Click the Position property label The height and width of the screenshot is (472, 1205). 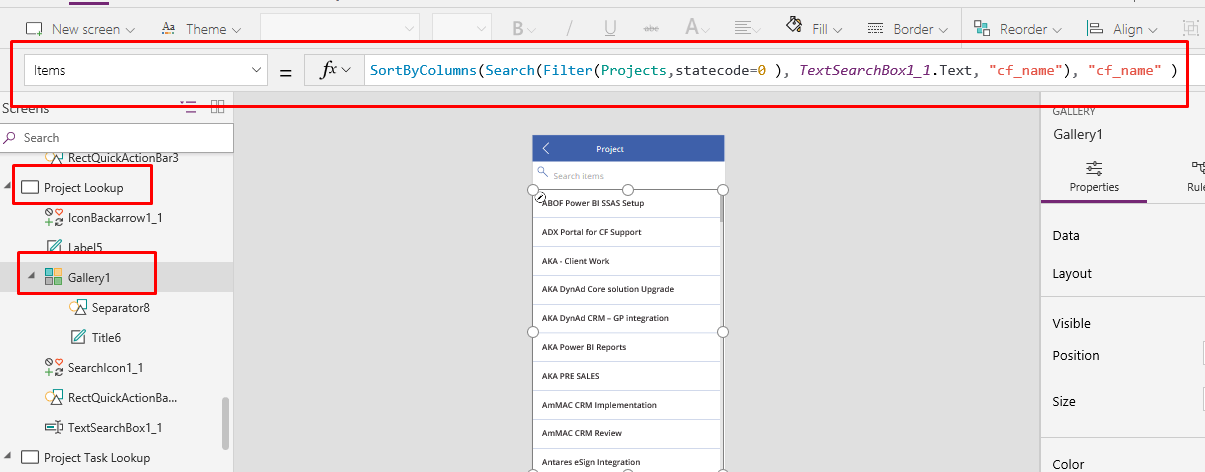(1076, 356)
